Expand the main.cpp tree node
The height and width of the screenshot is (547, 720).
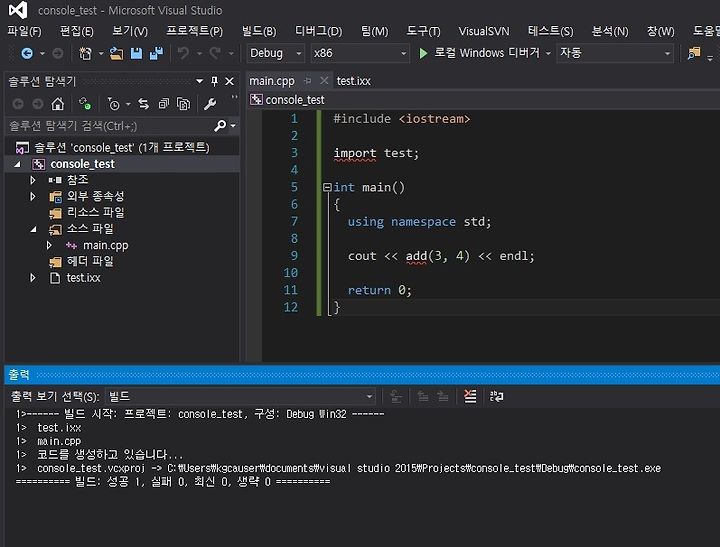point(49,245)
